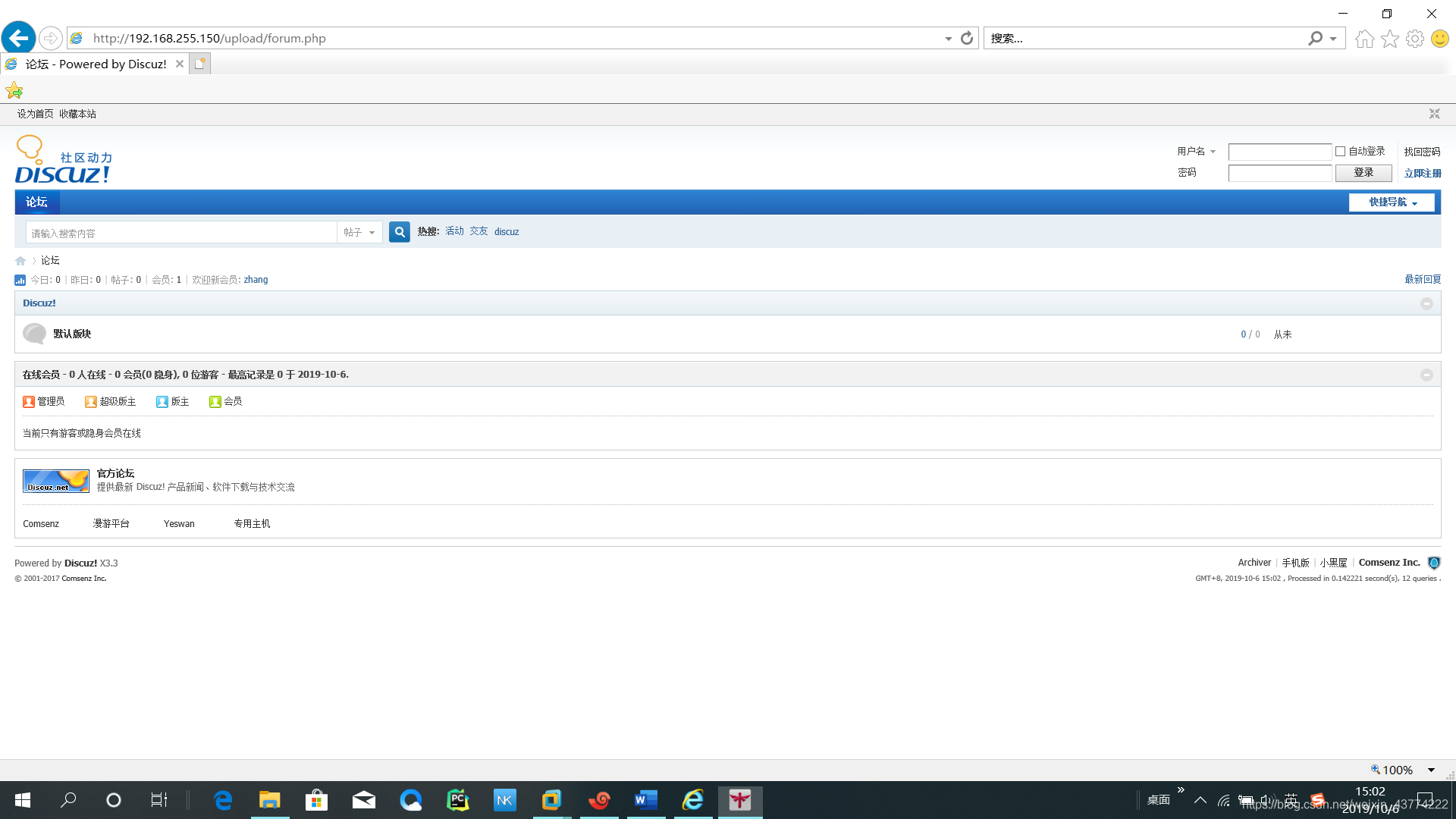1456x819 pixels.
Task: Open the 帖子 search type dropdown
Action: [359, 233]
